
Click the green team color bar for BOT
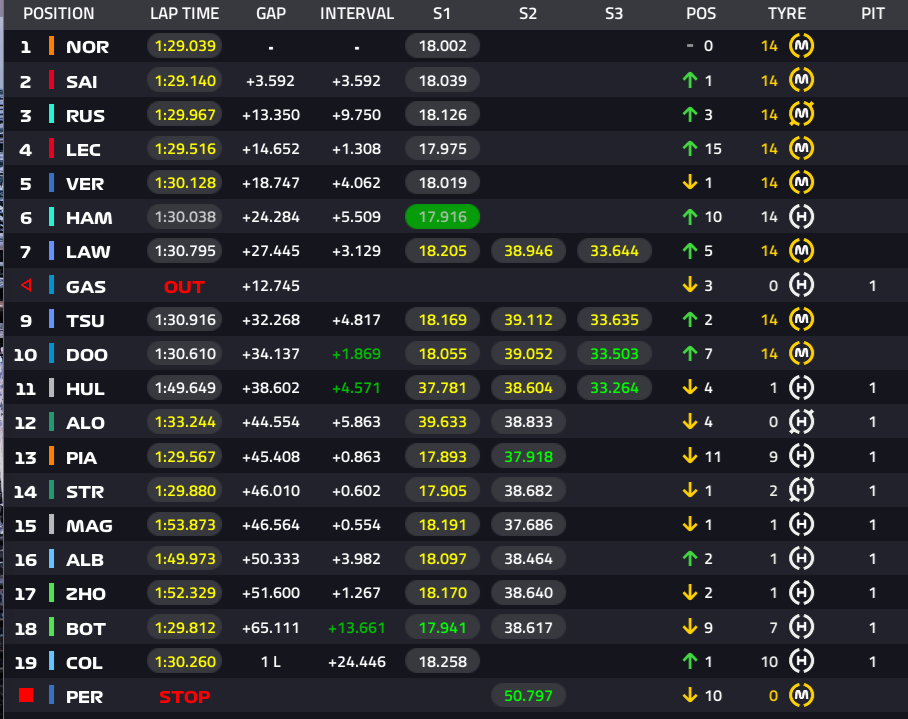point(52,627)
